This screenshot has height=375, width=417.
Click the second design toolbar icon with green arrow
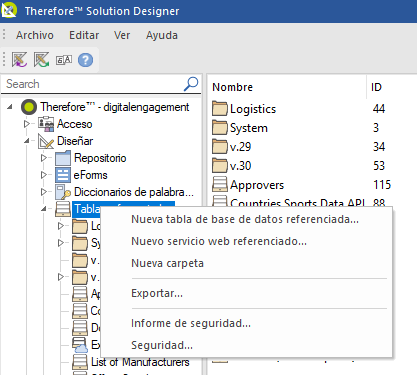(41, 60)
